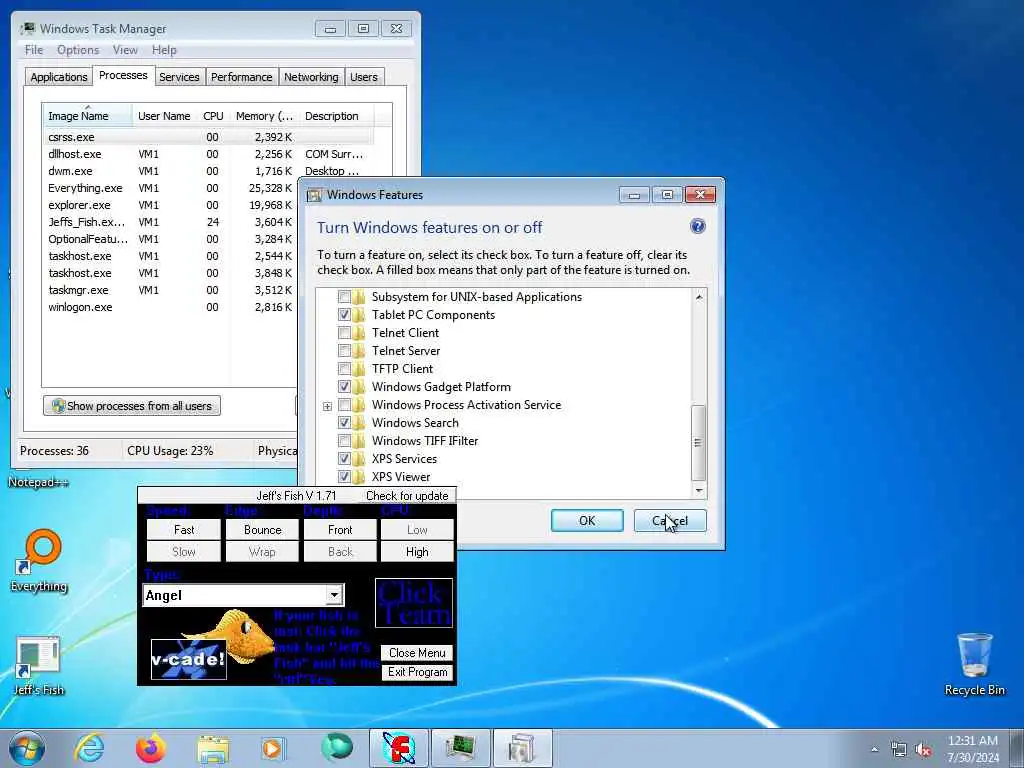Screen dimensions: 1024x768
Task: Open Task Manager File menu
Action: coord(34,50)
